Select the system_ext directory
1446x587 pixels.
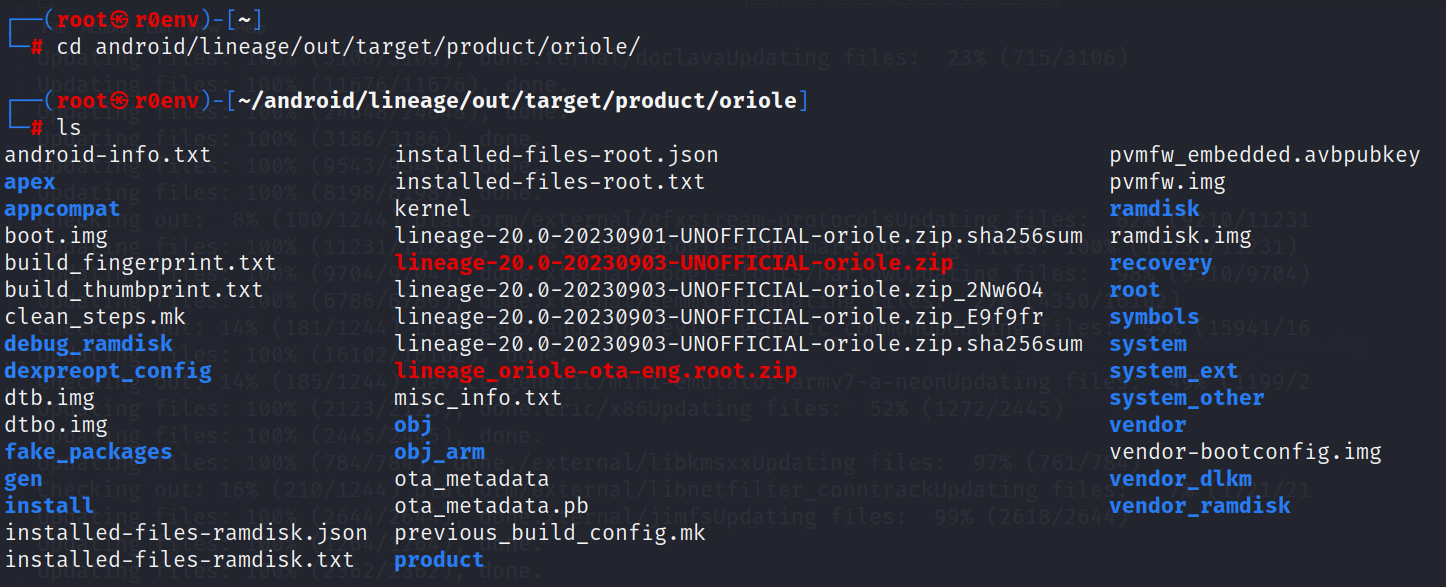1173,371
